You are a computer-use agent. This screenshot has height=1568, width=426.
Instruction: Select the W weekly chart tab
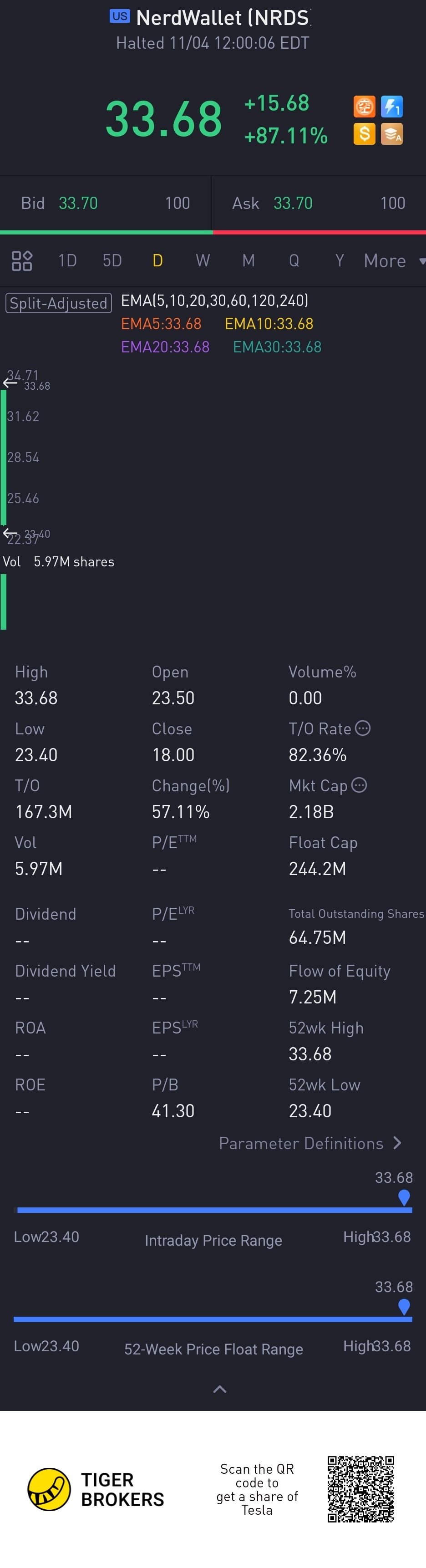(x=203, y=261)
